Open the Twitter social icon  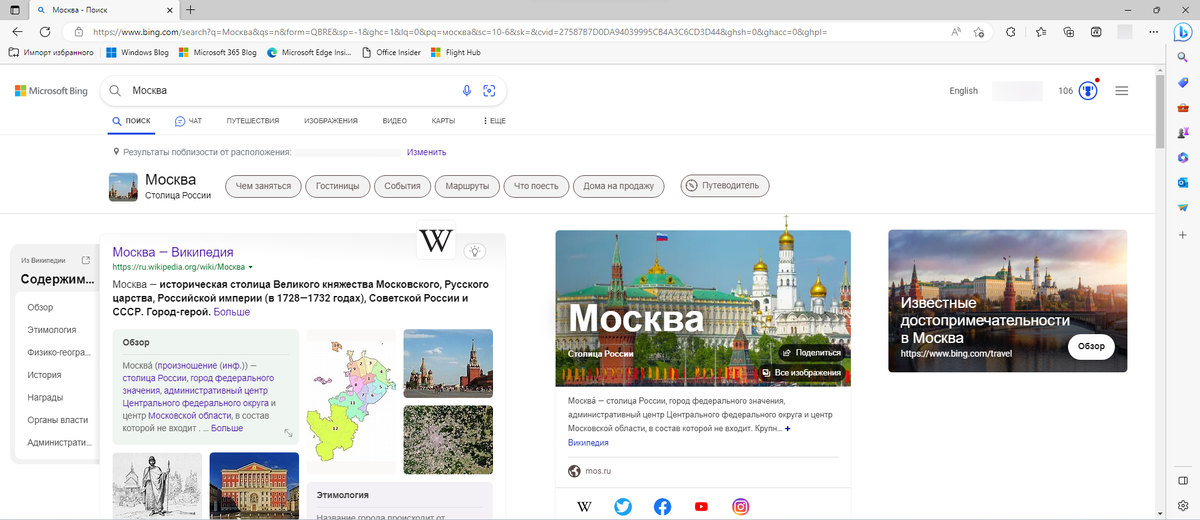click(x=623, y=507)
